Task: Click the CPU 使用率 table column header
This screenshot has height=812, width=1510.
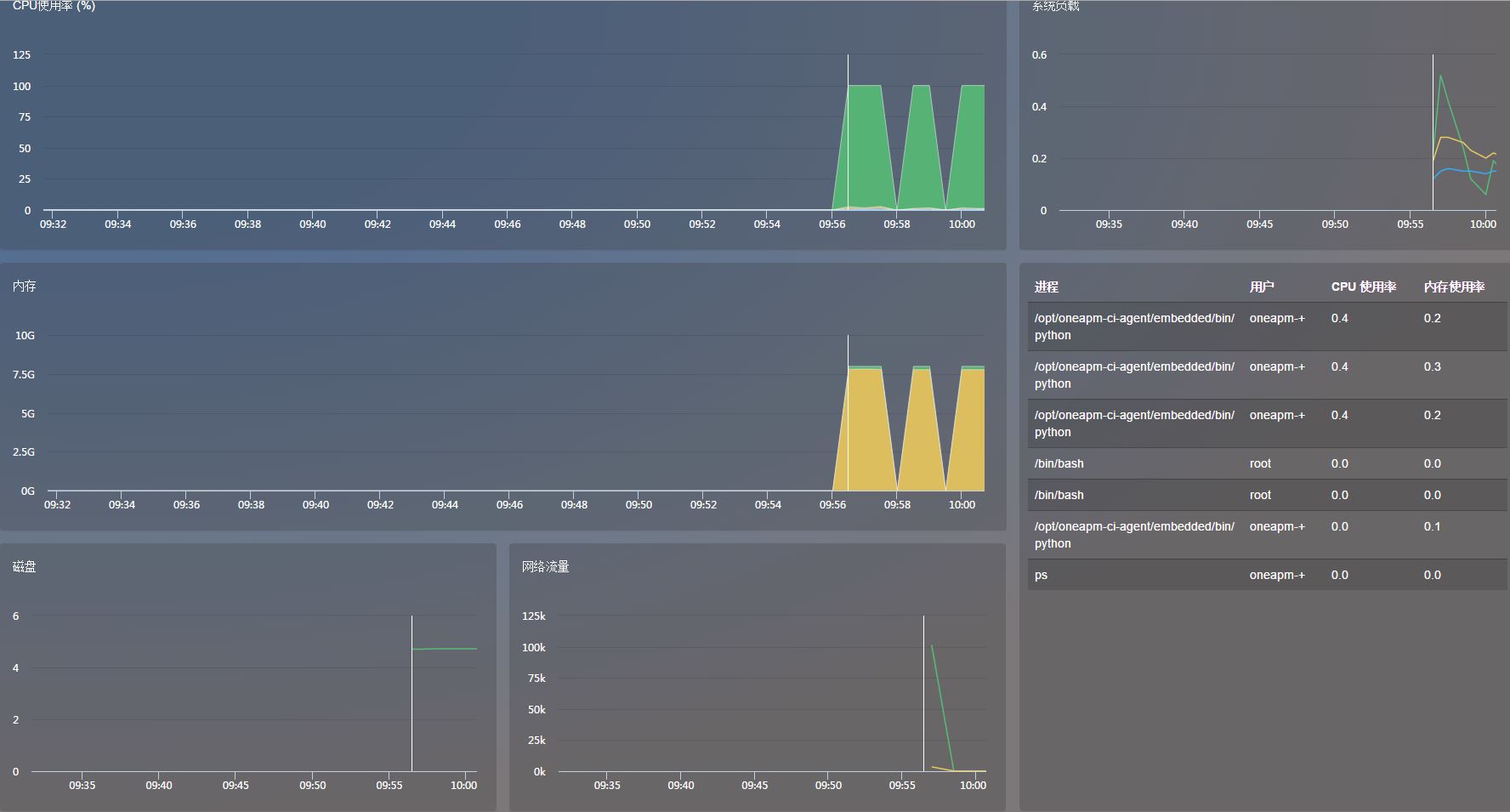Action: (1364, 287)
